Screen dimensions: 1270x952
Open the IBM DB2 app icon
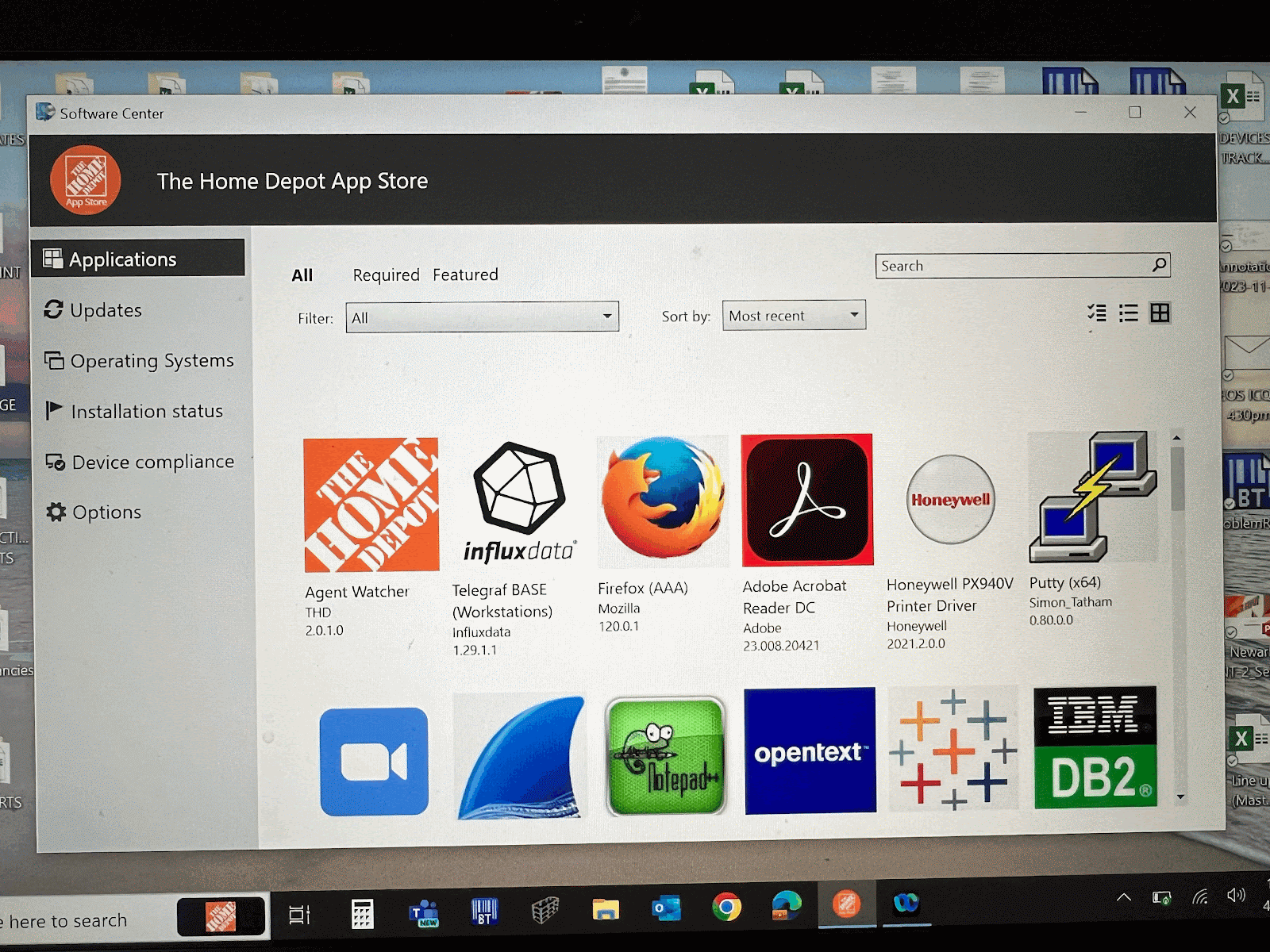click(1095, 747)
